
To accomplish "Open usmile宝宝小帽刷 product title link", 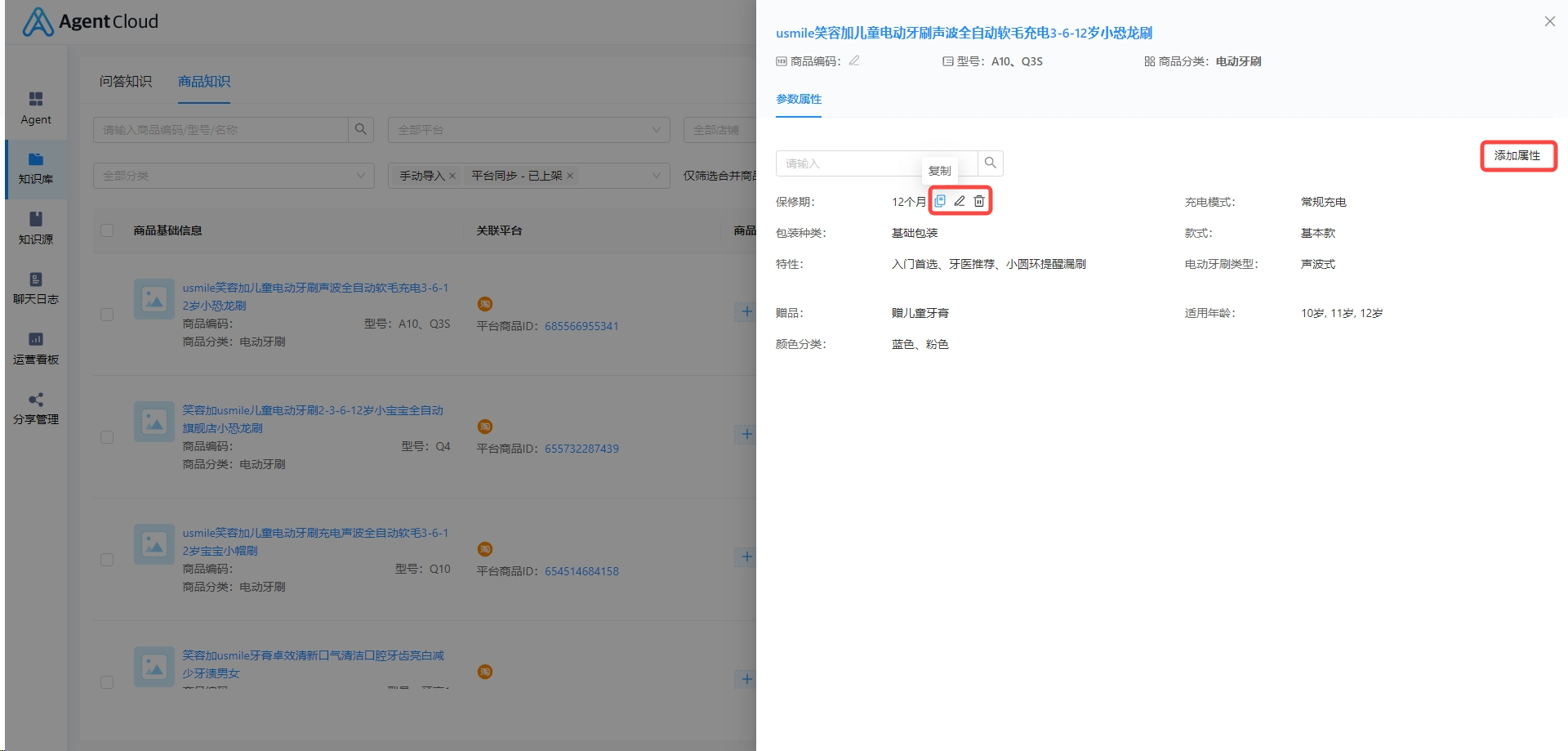I will (315, 542).
